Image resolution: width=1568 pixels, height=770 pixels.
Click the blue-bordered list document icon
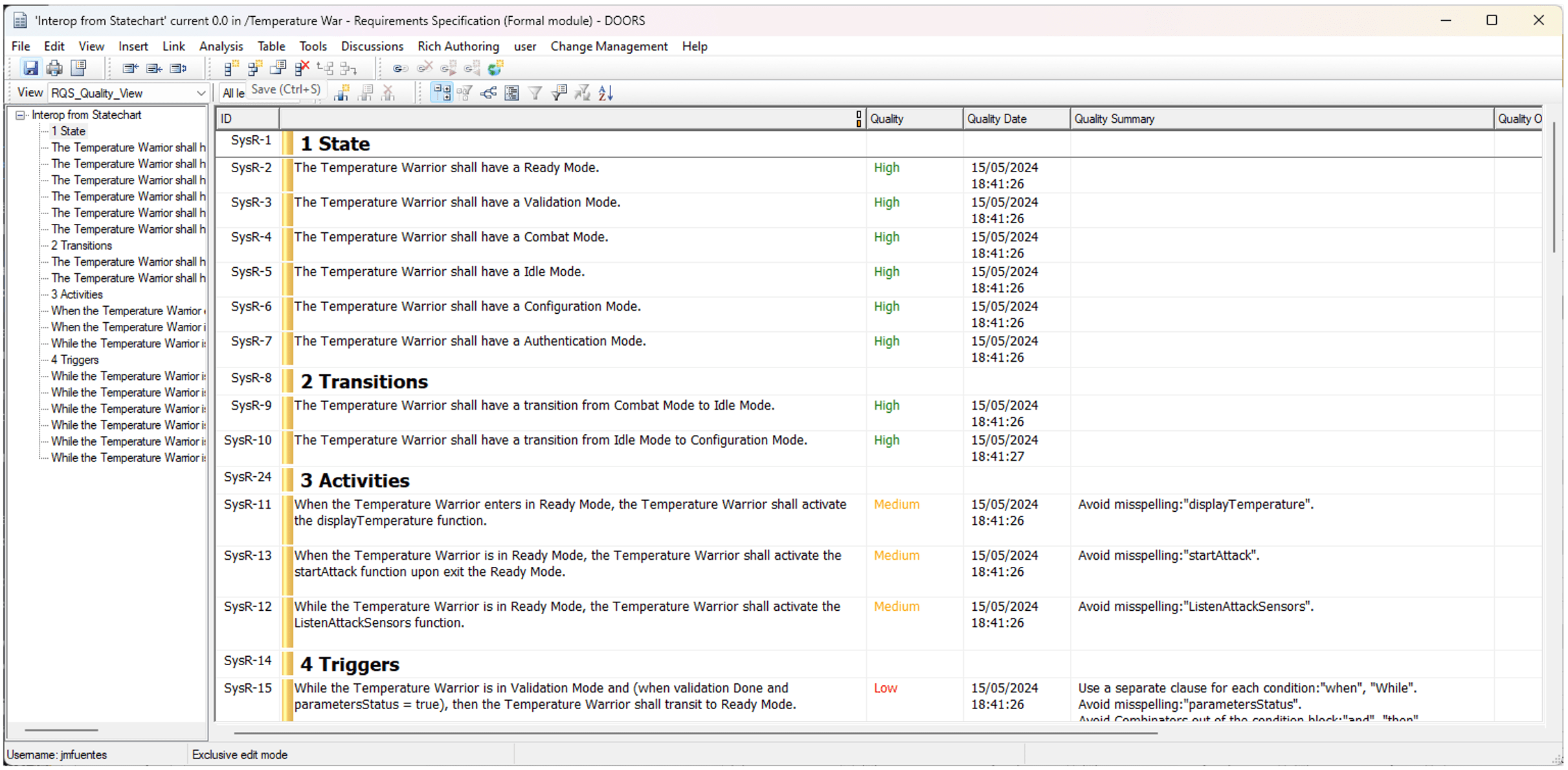coord(512,93)
